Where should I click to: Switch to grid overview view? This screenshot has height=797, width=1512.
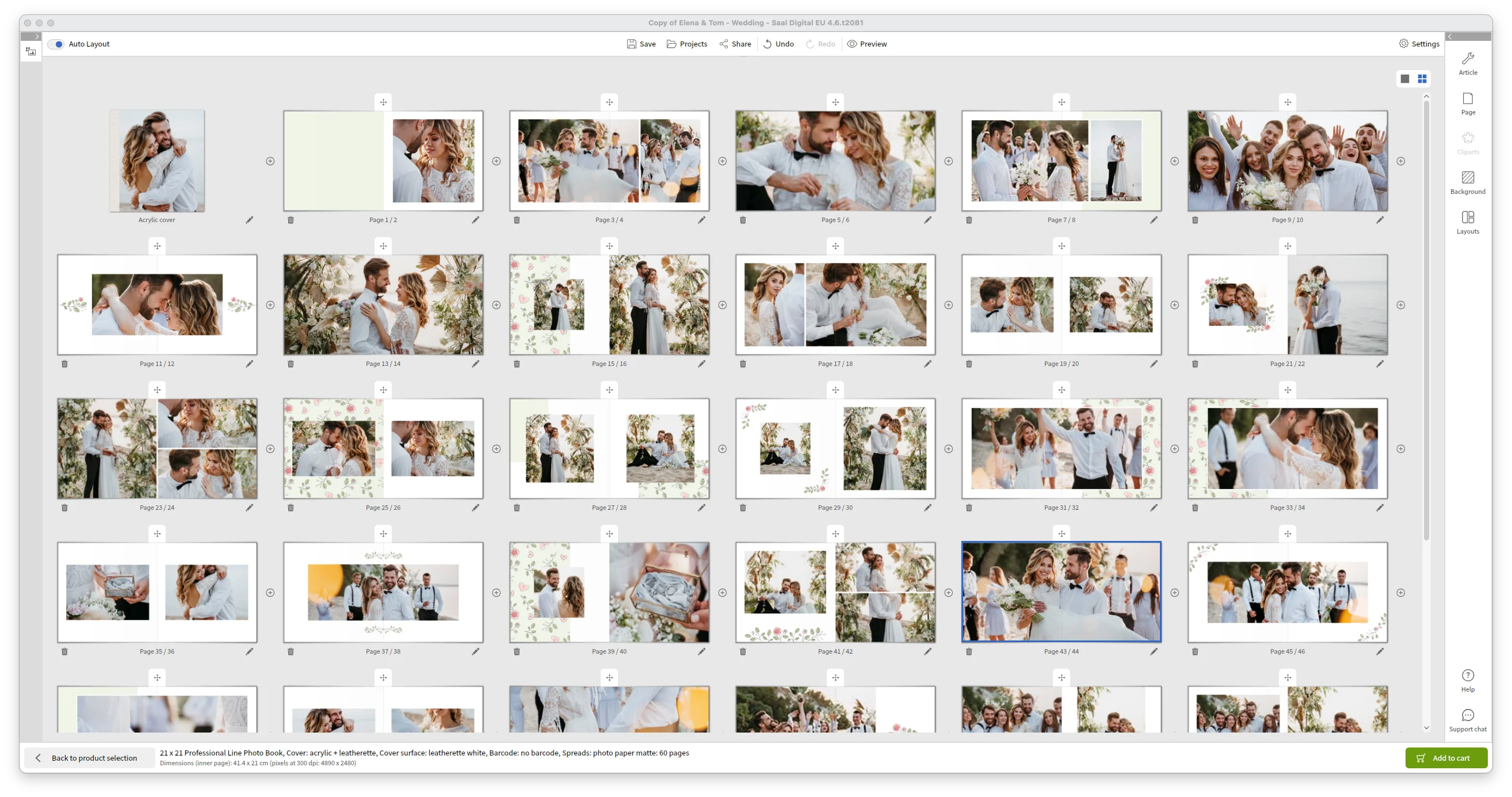click(1422, 79)
